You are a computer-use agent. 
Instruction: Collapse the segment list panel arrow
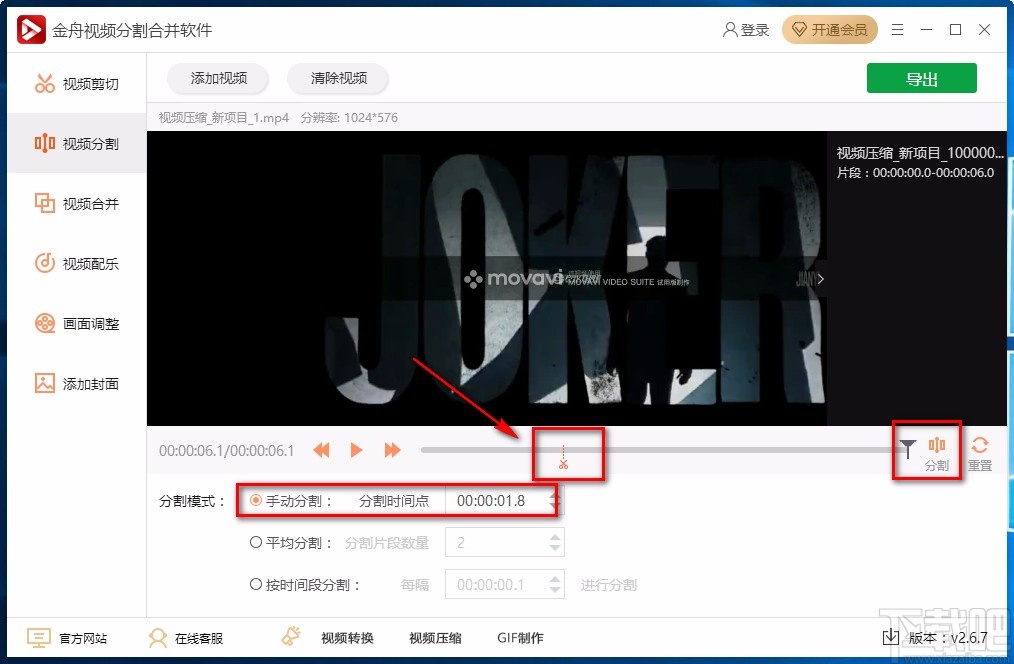pyautogui.click(x=821, y=279)
